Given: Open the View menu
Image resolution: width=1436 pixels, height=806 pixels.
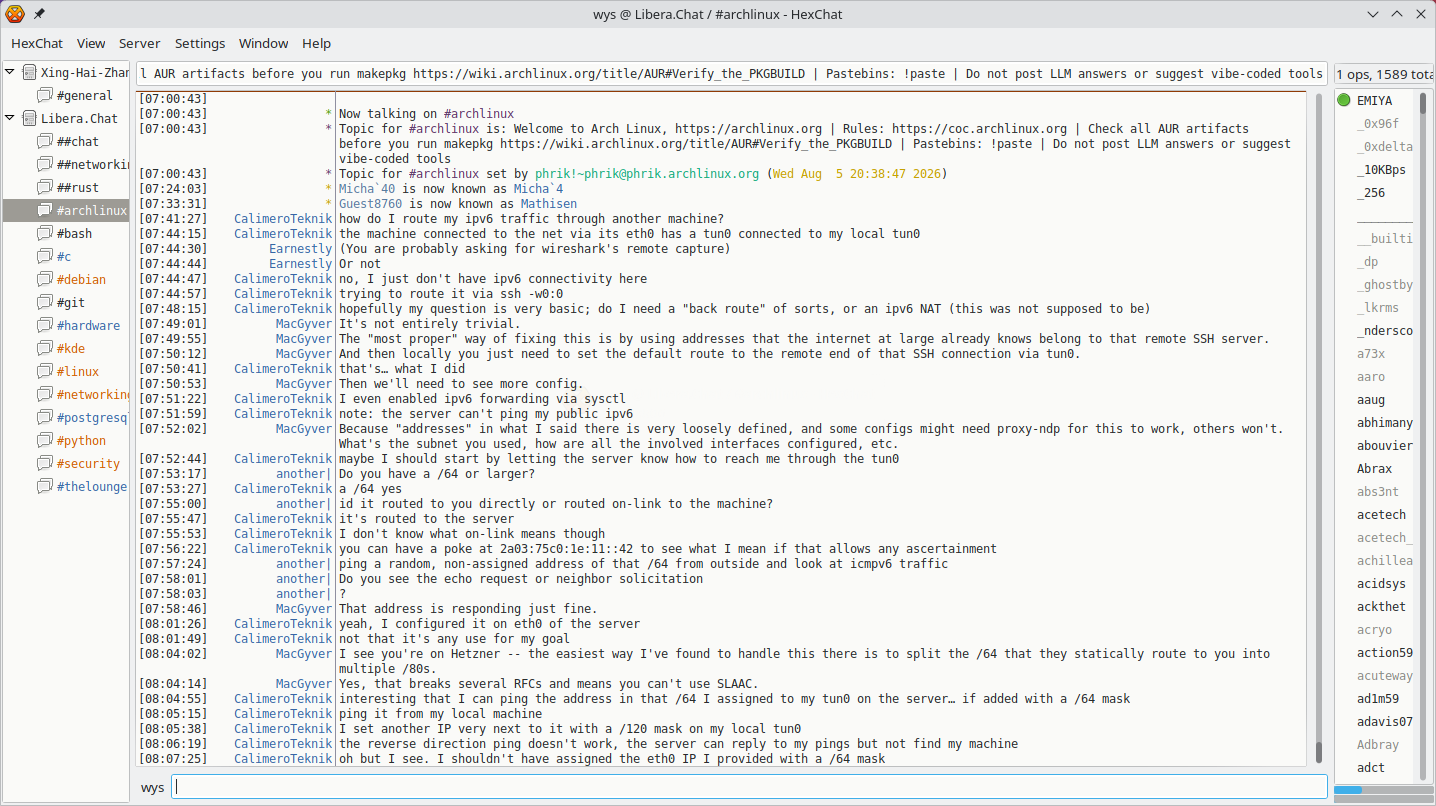Looking at the screenshot, I should coord(91,44).
